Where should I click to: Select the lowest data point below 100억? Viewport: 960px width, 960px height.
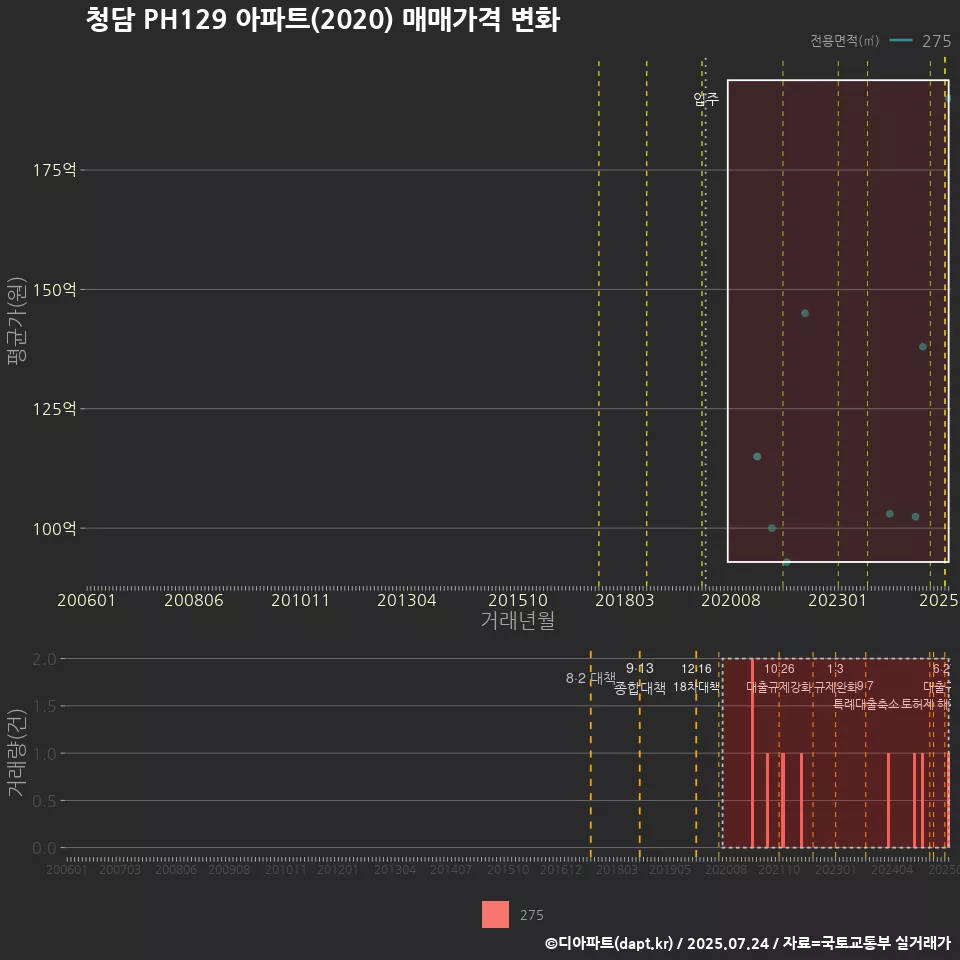coord(786,562)
